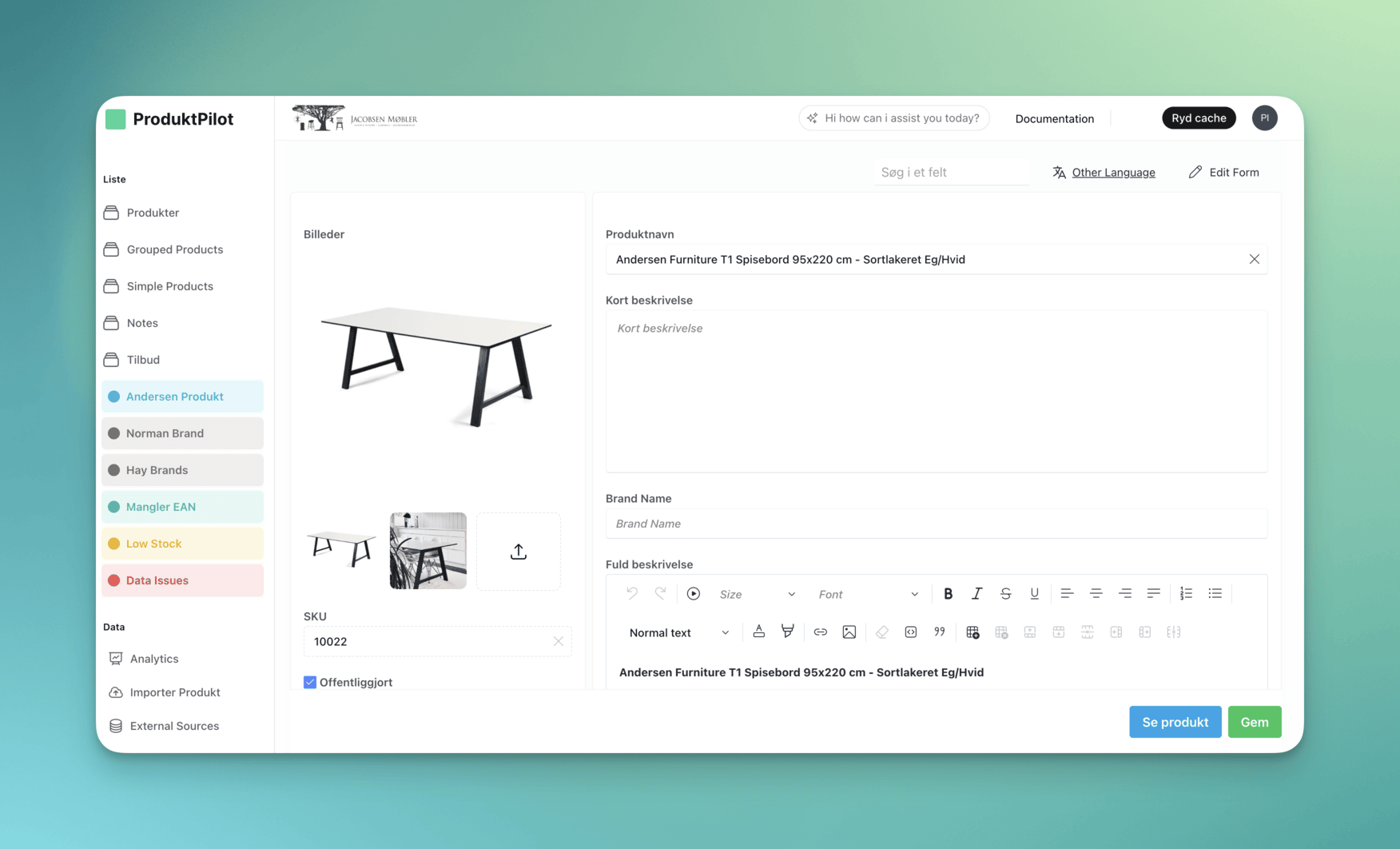The width and height of the screenshot is (1400, 849).
Task: Open the Documentation link
Action: tap(1055, 118)
